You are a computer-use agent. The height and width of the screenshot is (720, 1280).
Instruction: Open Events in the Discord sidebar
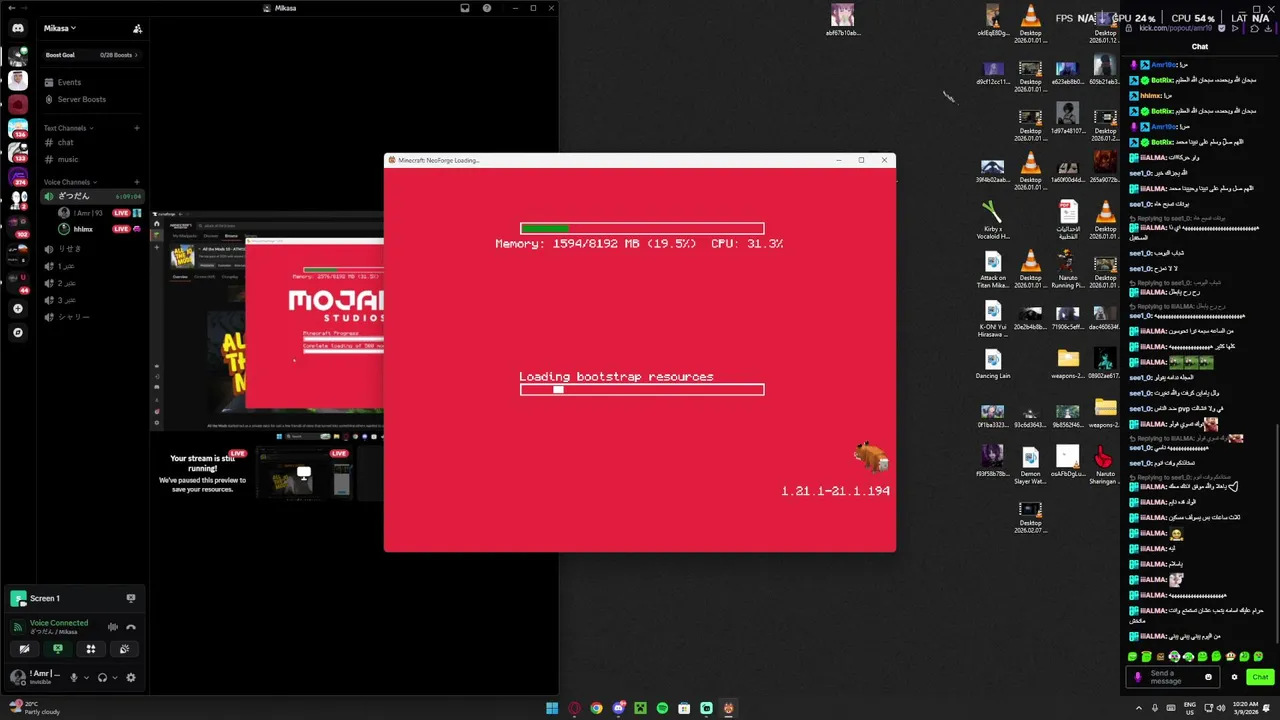point(69,82)
